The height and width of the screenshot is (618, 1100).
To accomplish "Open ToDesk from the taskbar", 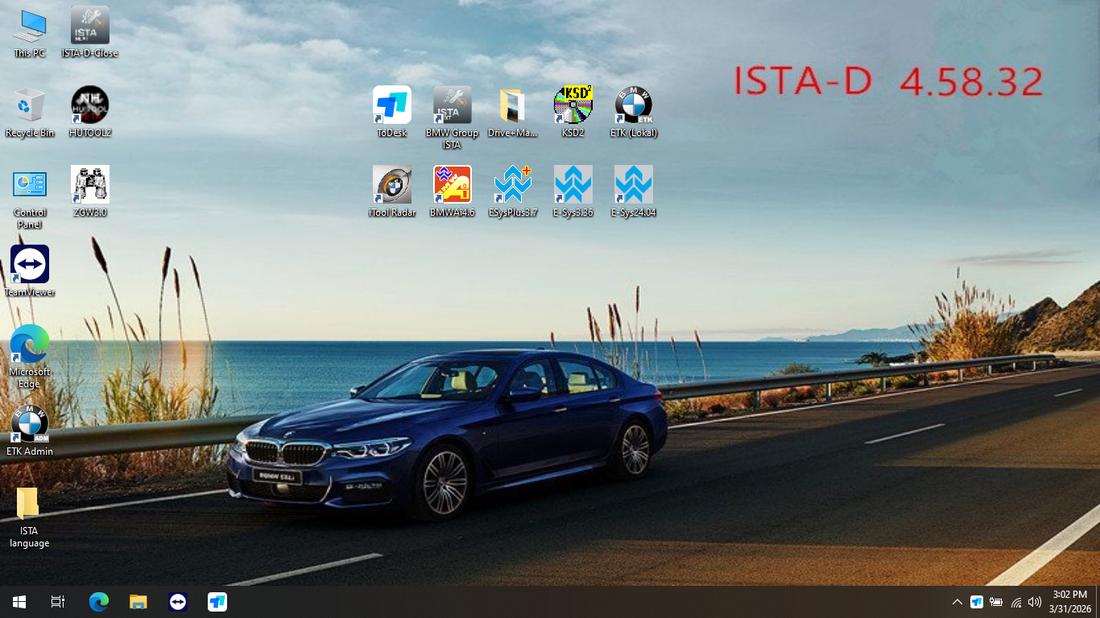I will click(217, 602).
